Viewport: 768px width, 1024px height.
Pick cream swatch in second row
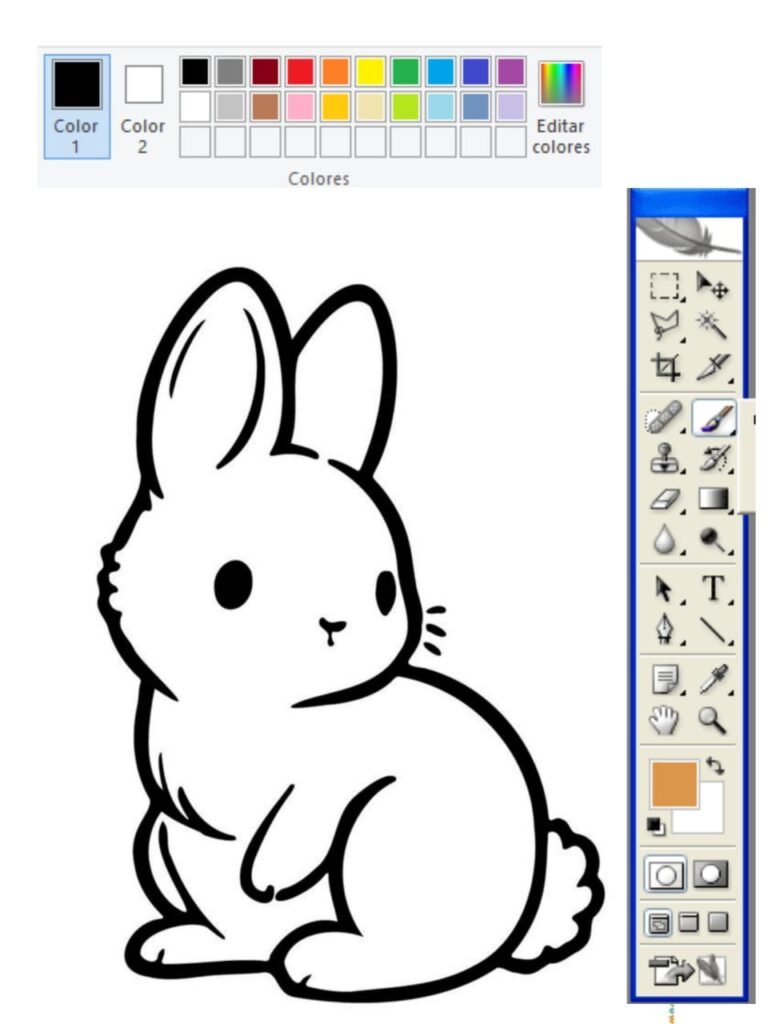coord(370,106)
